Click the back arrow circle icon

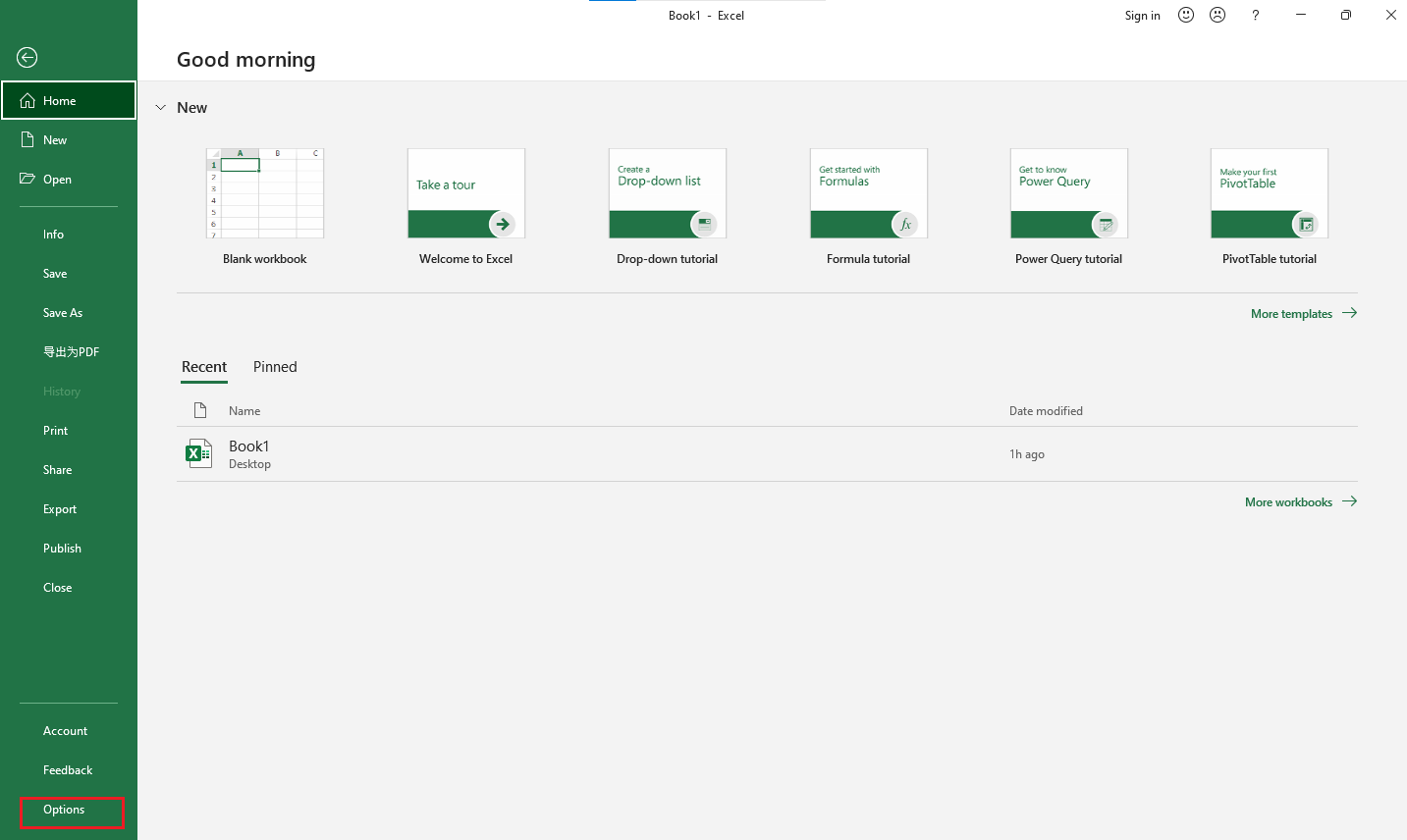click(x=27, y=58)
